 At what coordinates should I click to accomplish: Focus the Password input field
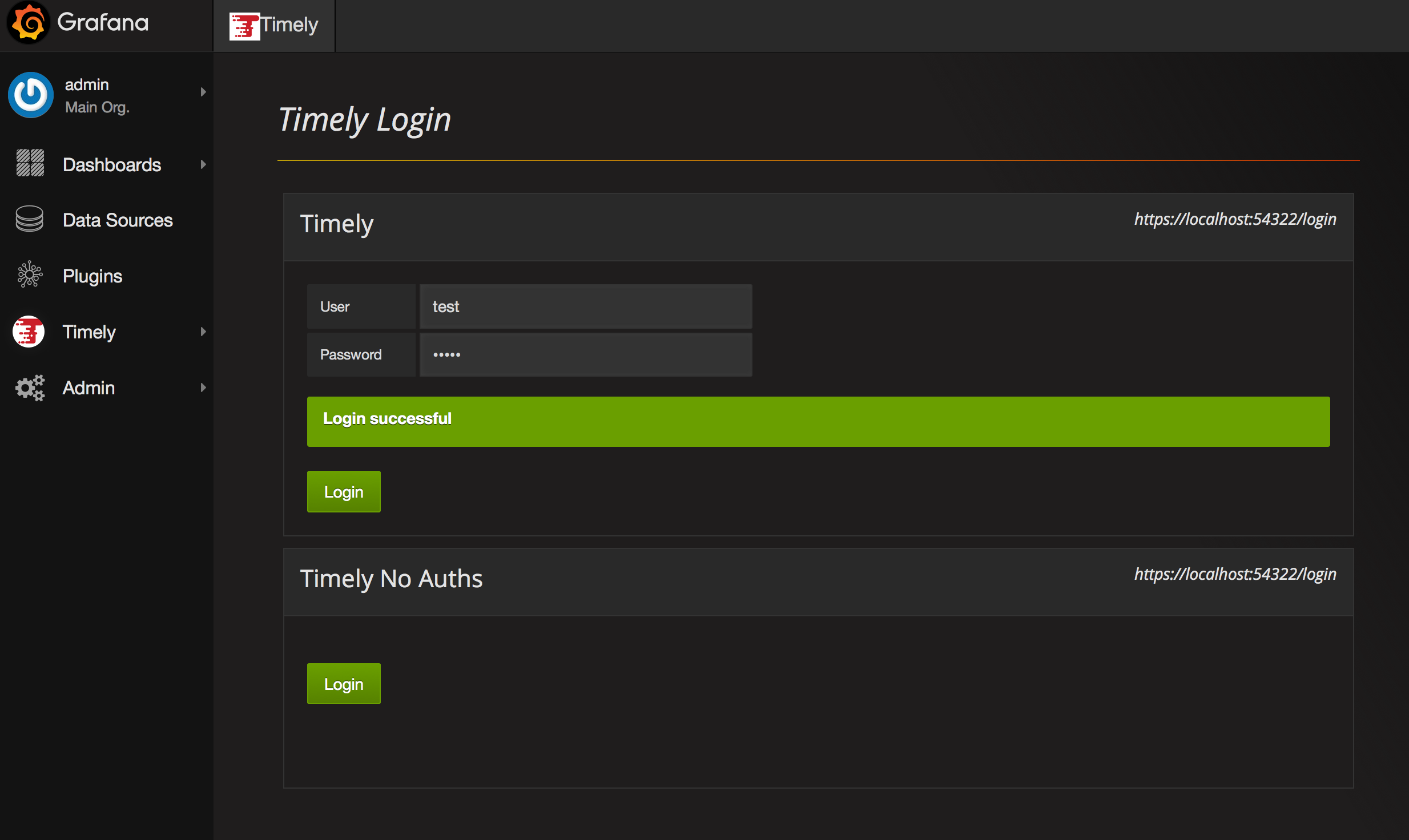[586, 354]
